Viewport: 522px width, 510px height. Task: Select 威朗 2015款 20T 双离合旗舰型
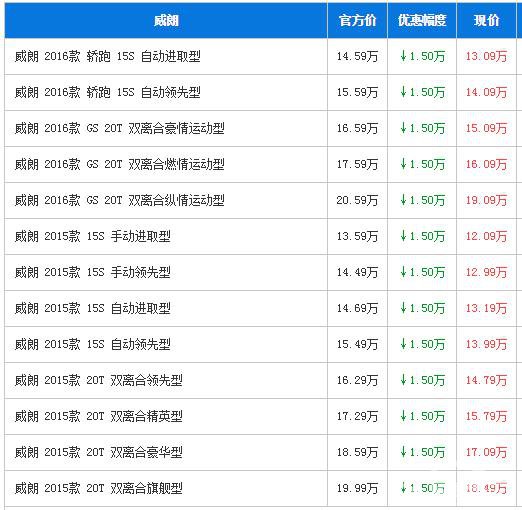click(98, 488)
